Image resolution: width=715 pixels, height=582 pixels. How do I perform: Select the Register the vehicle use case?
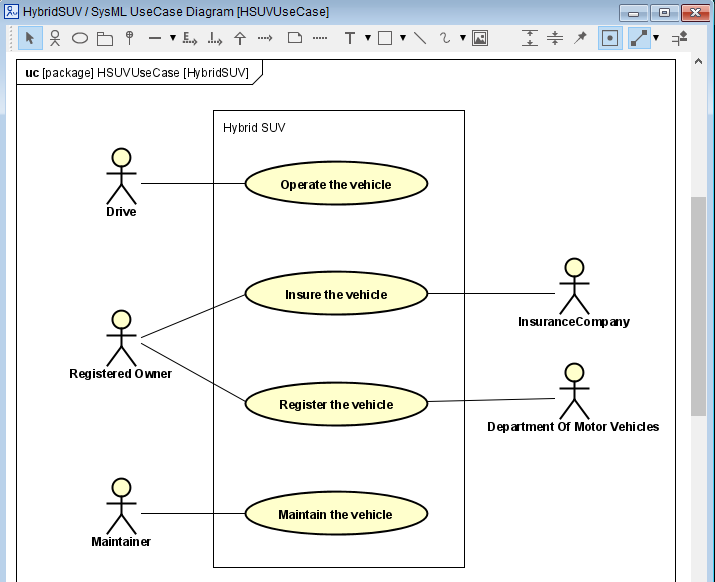pyautogui.click(x=337, y=404)
